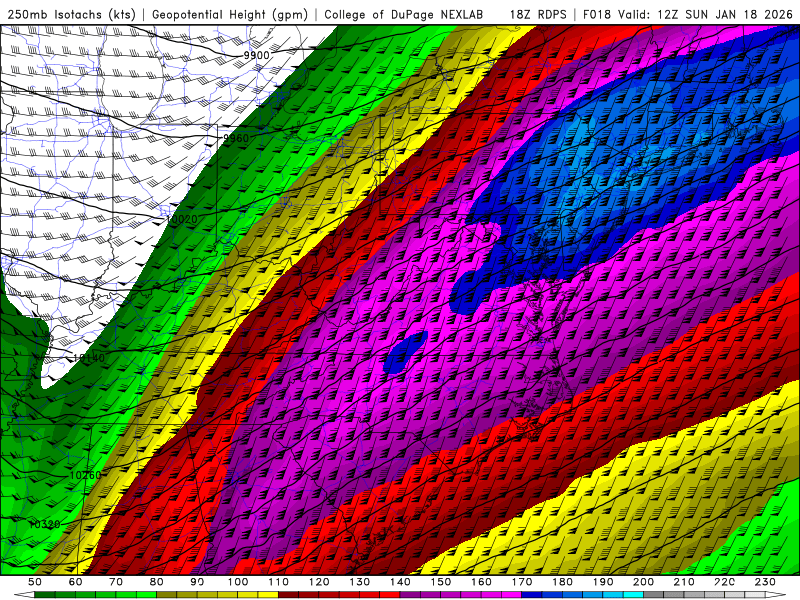Click the dark gray swatch just right of the 200 mark
Viewport: 800px width, 600px height.
(654, 595)
